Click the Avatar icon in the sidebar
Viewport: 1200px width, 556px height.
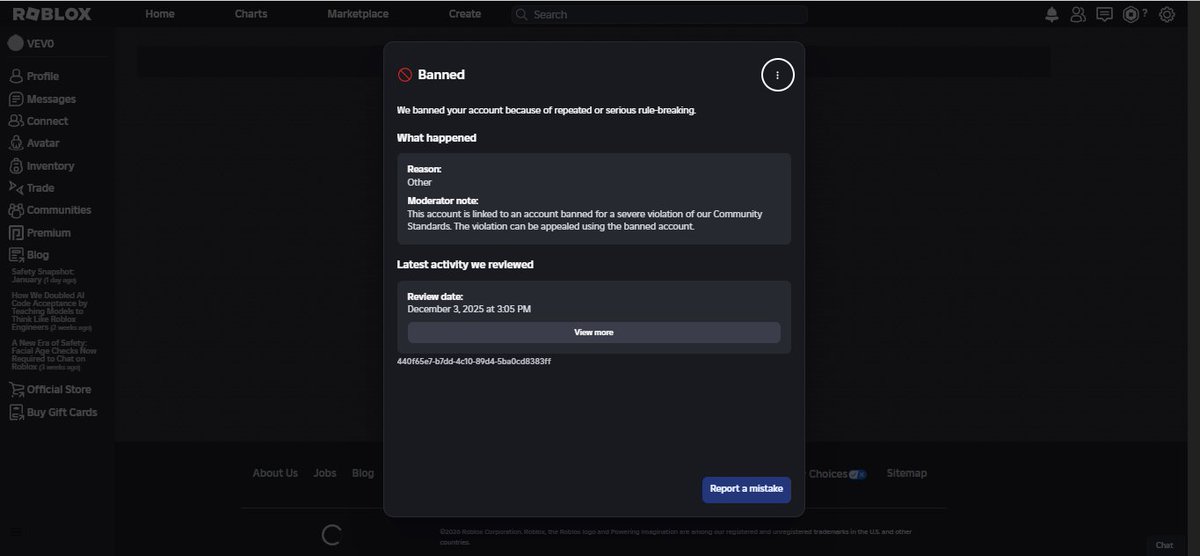(16, 143)
